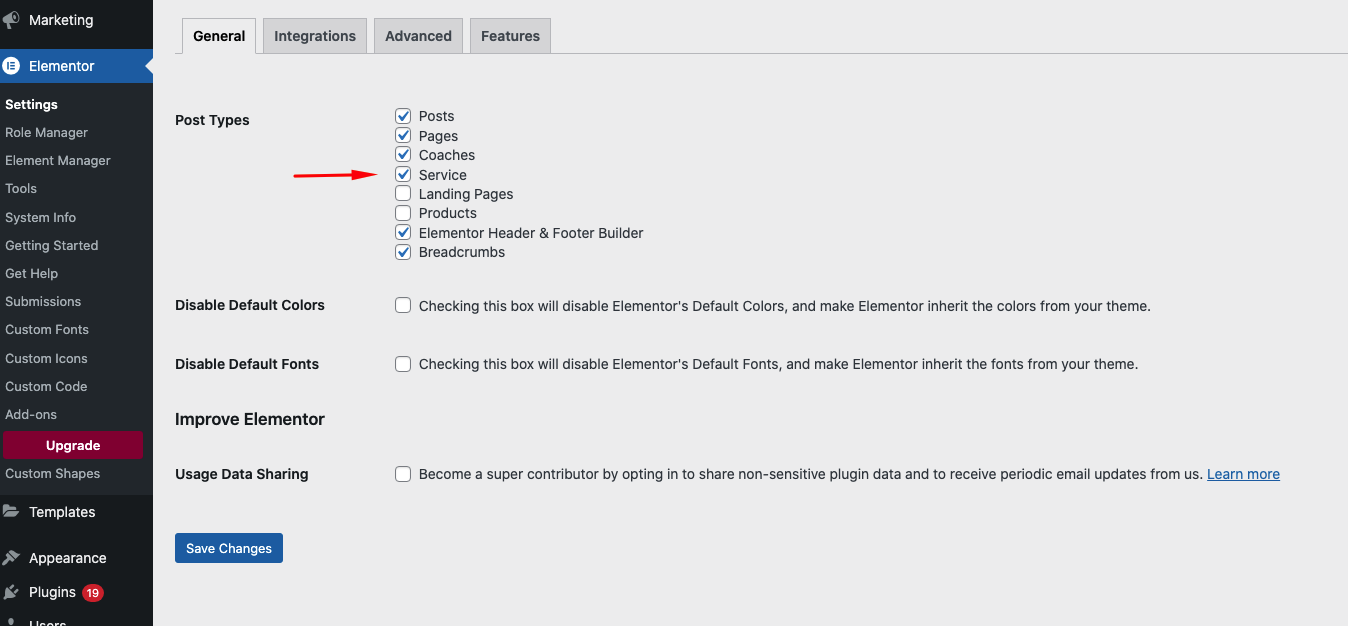
Task: Tick the Disable Default Fonts checkbox
Action: pos(403,364)
